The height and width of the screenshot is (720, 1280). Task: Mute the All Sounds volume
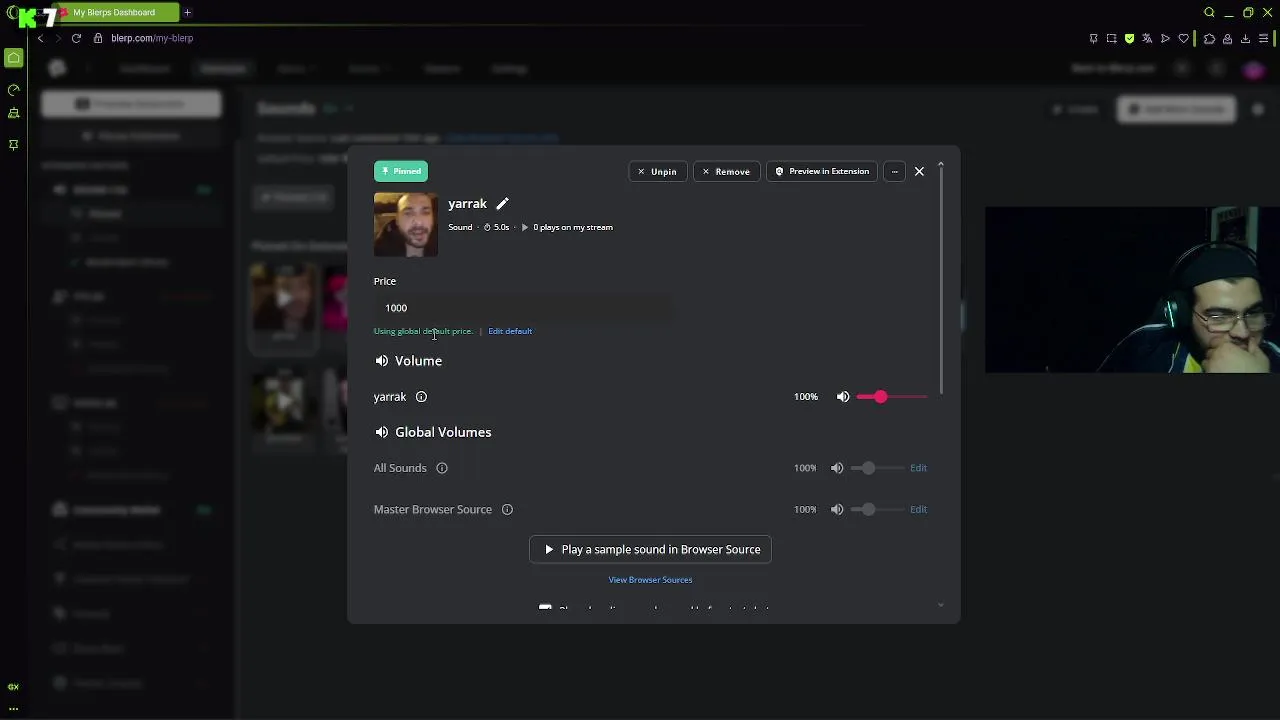837,468
